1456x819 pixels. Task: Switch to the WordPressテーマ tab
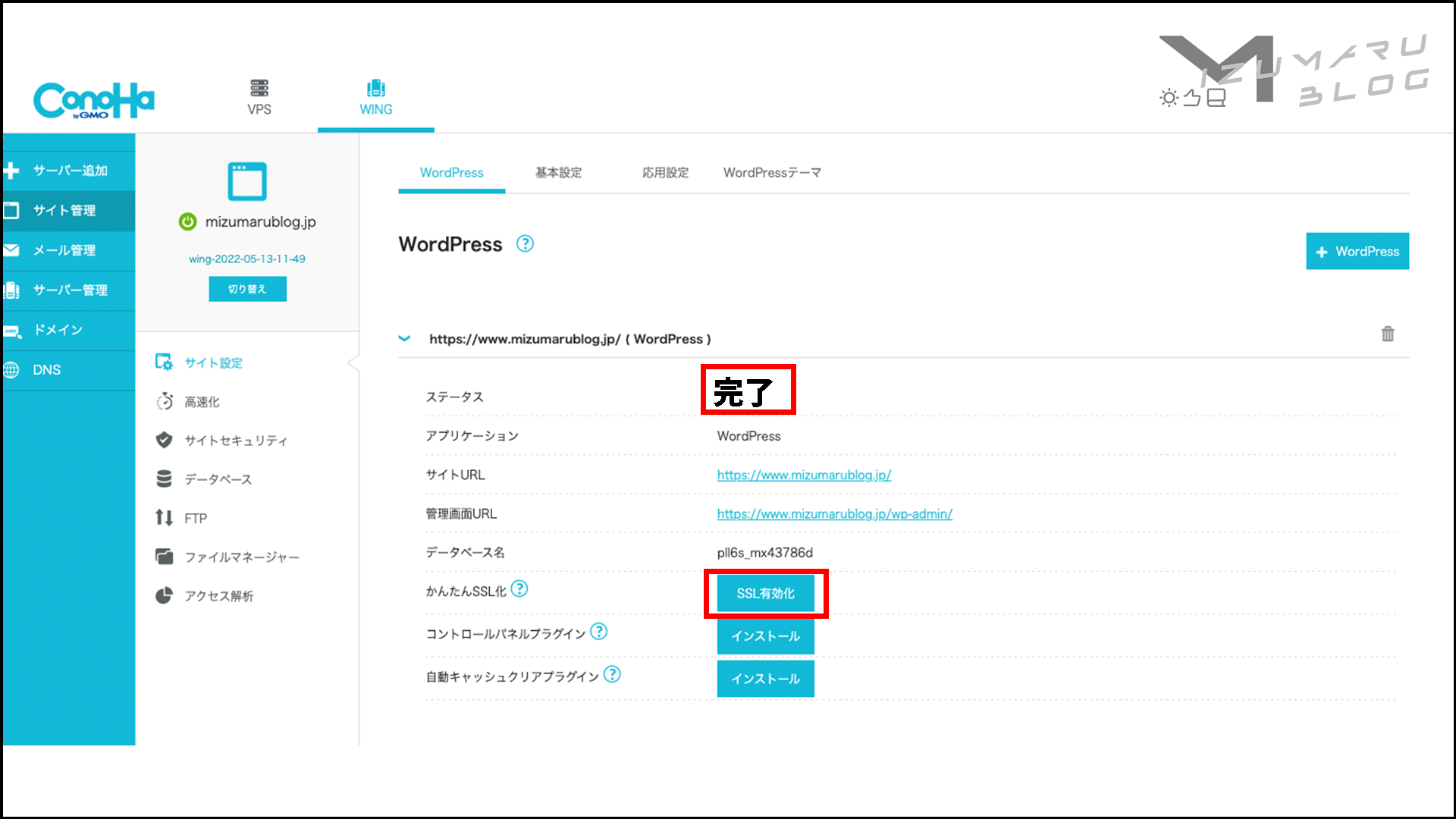point(772,173)
